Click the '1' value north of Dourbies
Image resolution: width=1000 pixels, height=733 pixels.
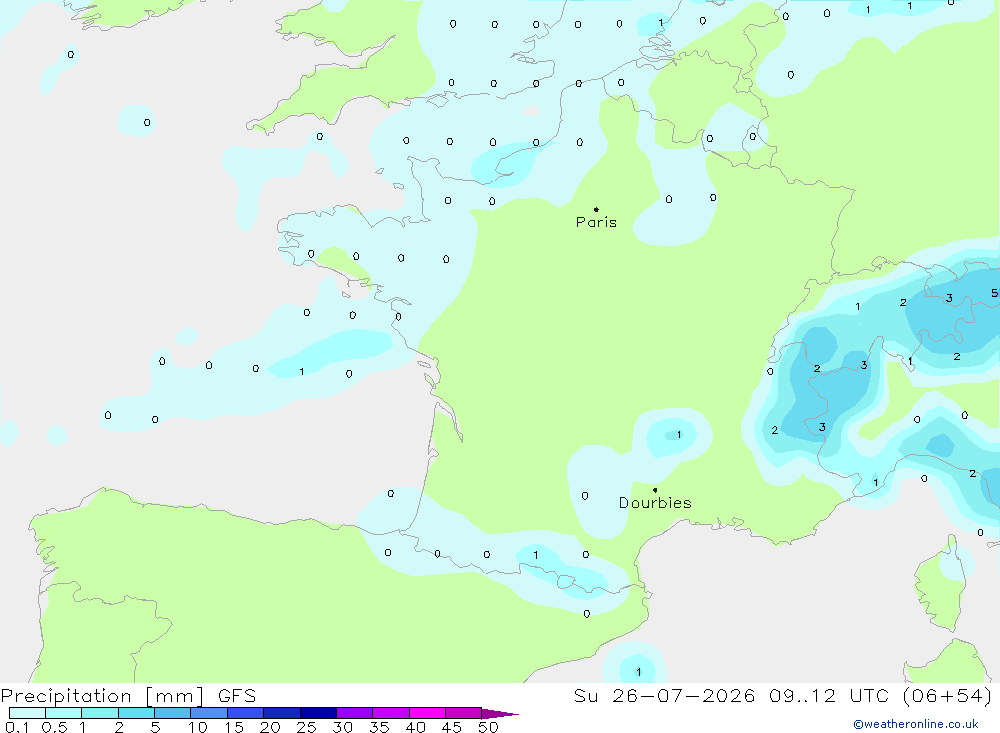(679, 434)
